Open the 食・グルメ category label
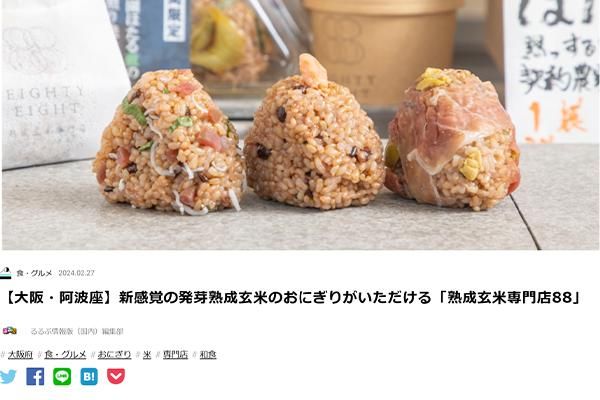Viewport: 600px width, 400px height. tap(34, 273)
